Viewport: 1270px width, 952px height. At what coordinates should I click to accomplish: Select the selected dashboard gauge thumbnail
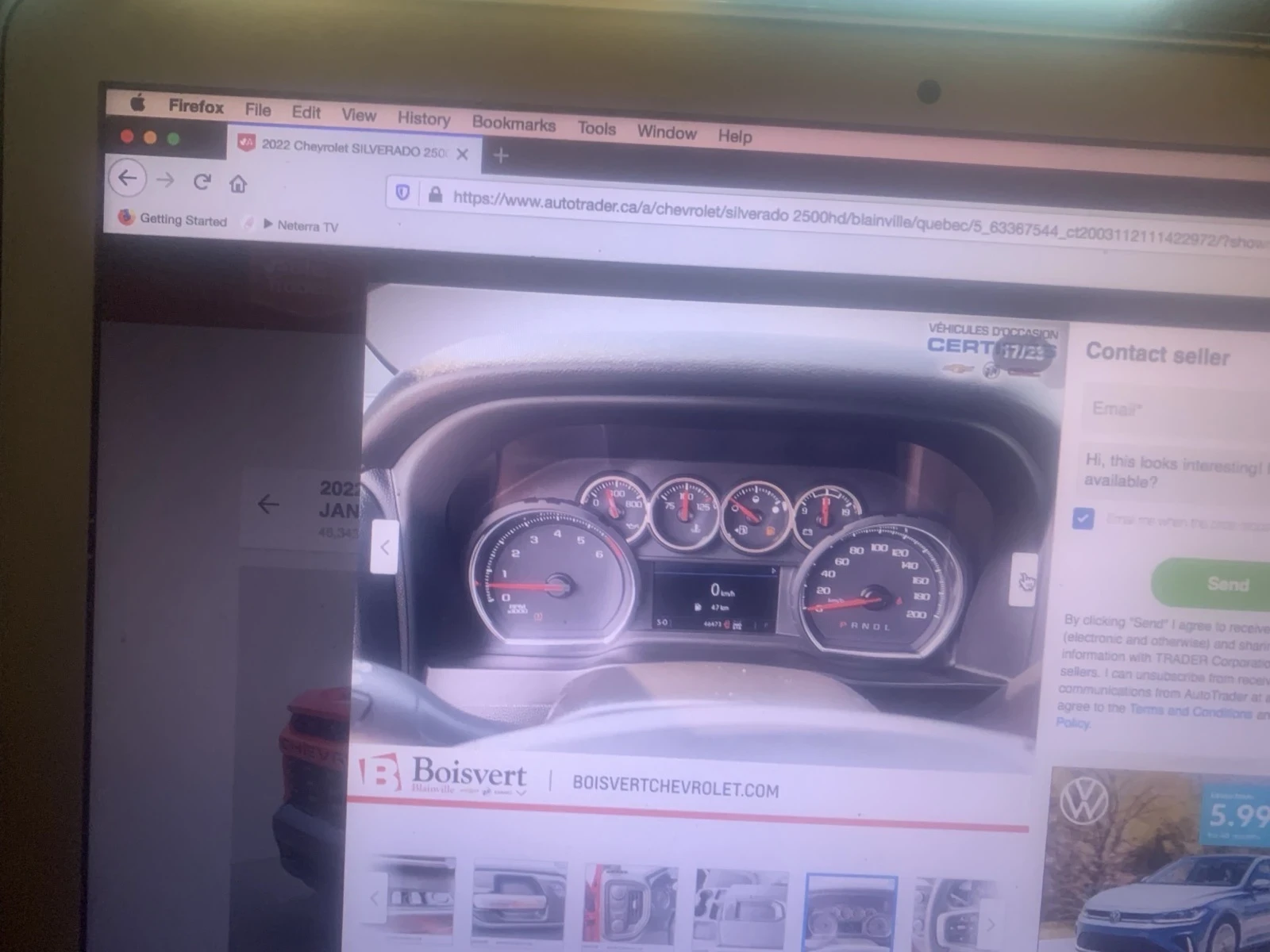[x=851, y=912]
